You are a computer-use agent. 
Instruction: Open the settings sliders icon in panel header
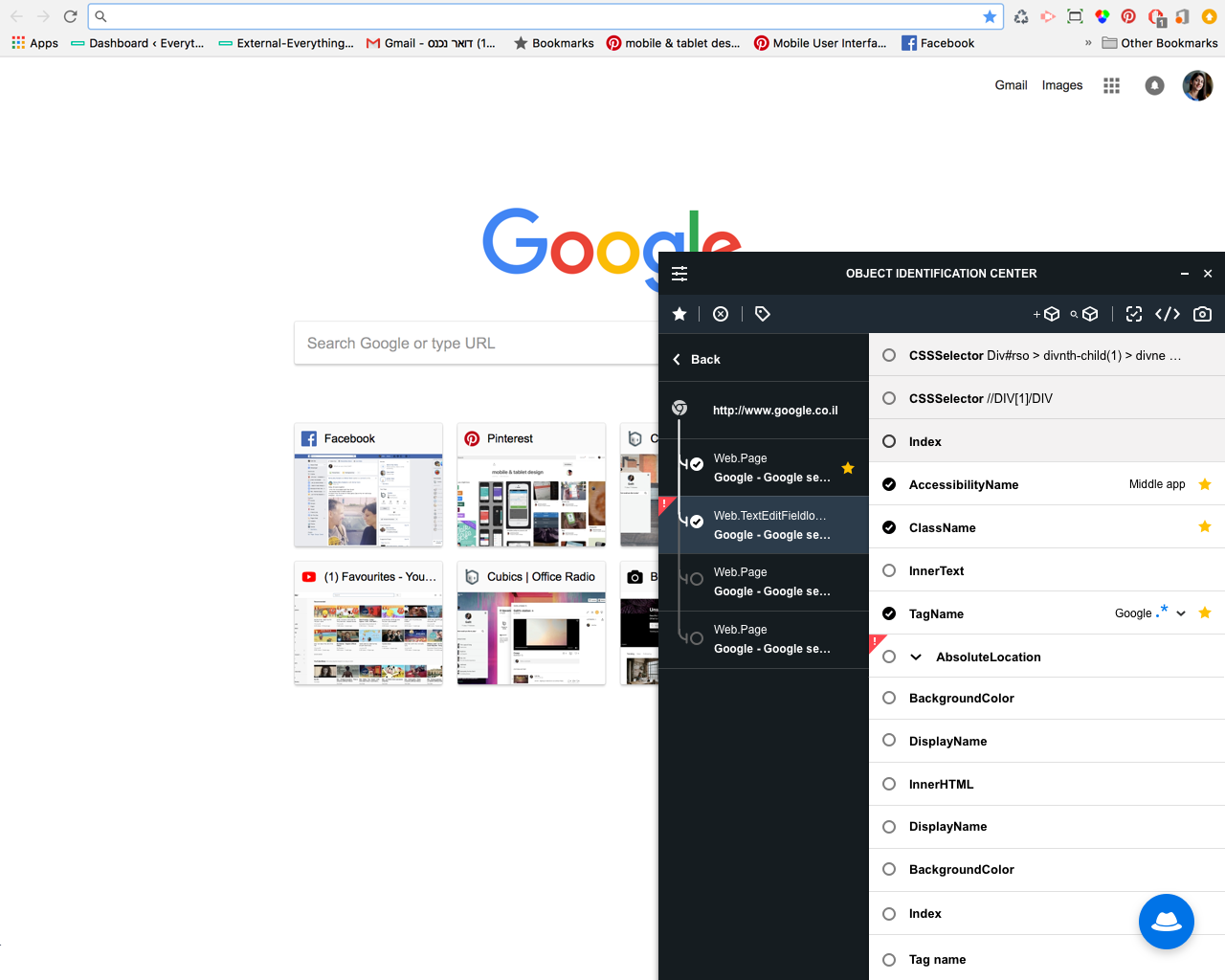[679, 274]
